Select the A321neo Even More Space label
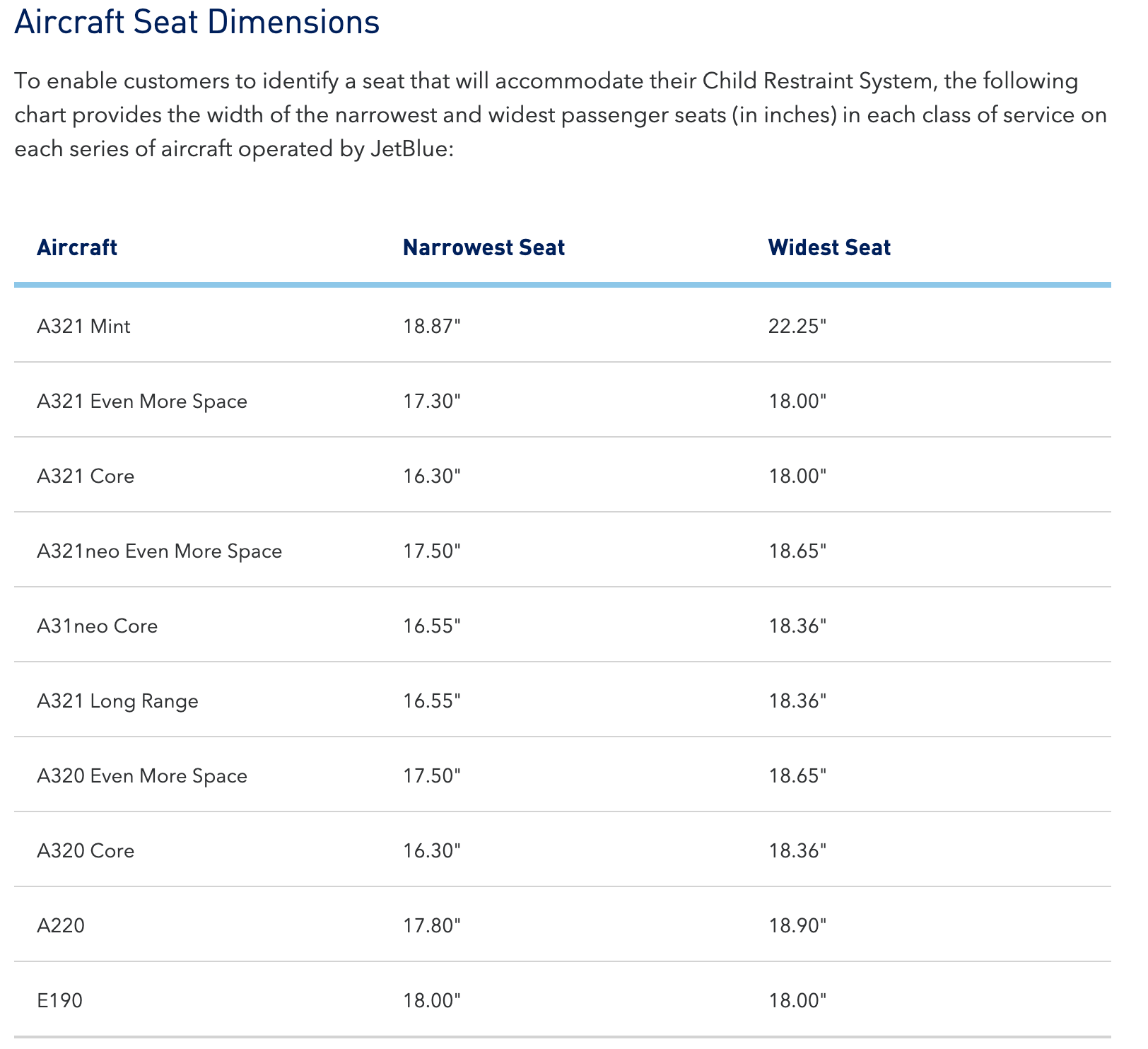This screenshot has height=1049, width=1148. (159, 551)
